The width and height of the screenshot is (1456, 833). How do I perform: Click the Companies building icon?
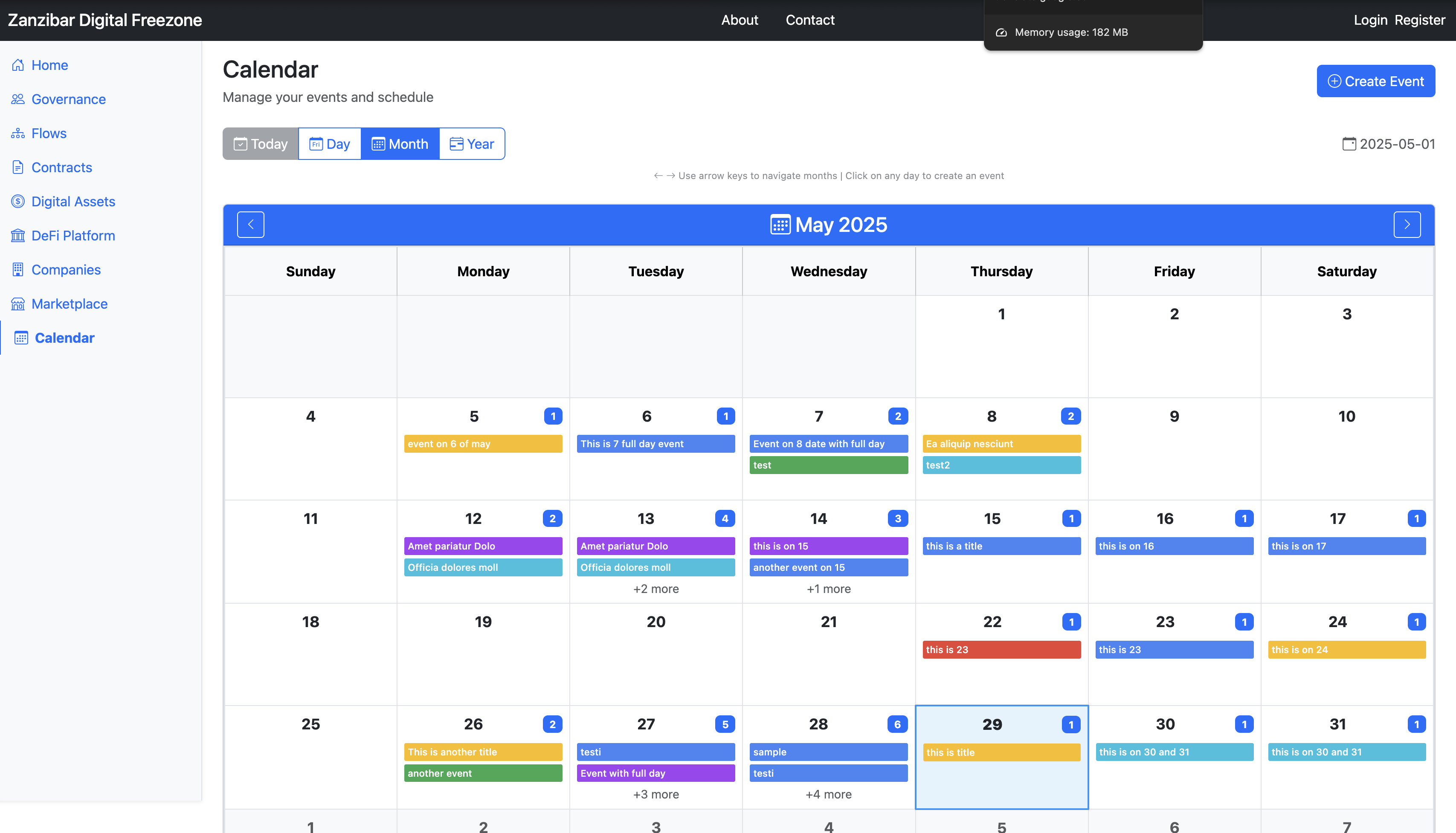tap(18, 269)
